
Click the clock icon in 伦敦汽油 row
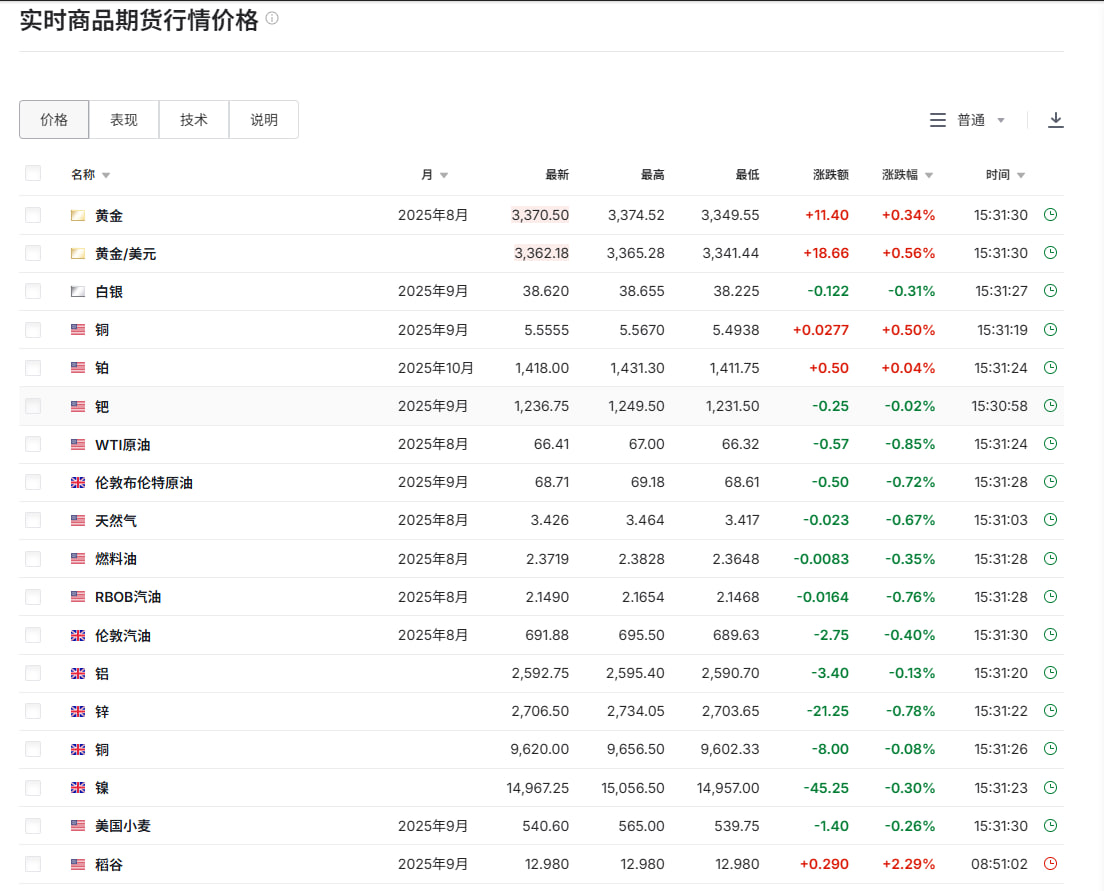(x=1050, y=635)
